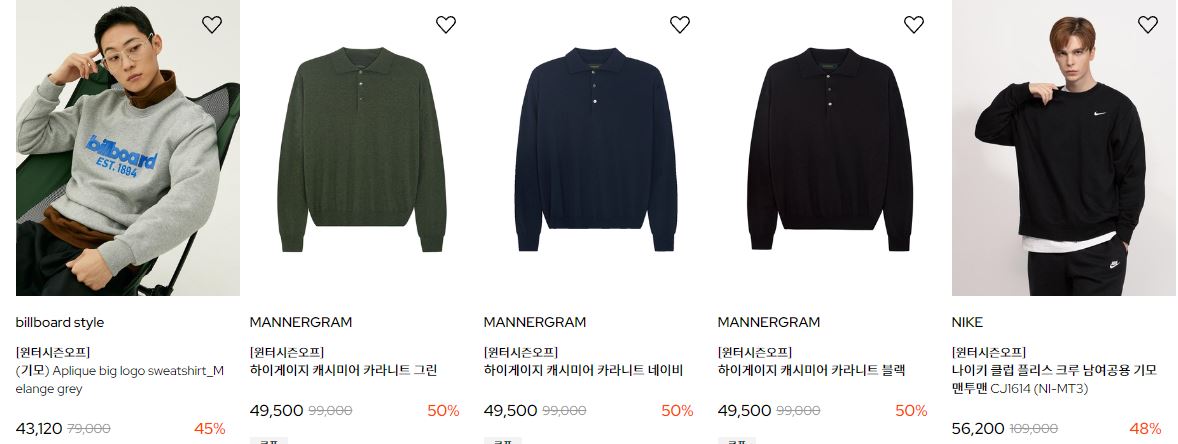Open 하이게이지 캐시미어 카라니트 그린 title
This screenshot has height=444, width=1178.
coord(343,370)
